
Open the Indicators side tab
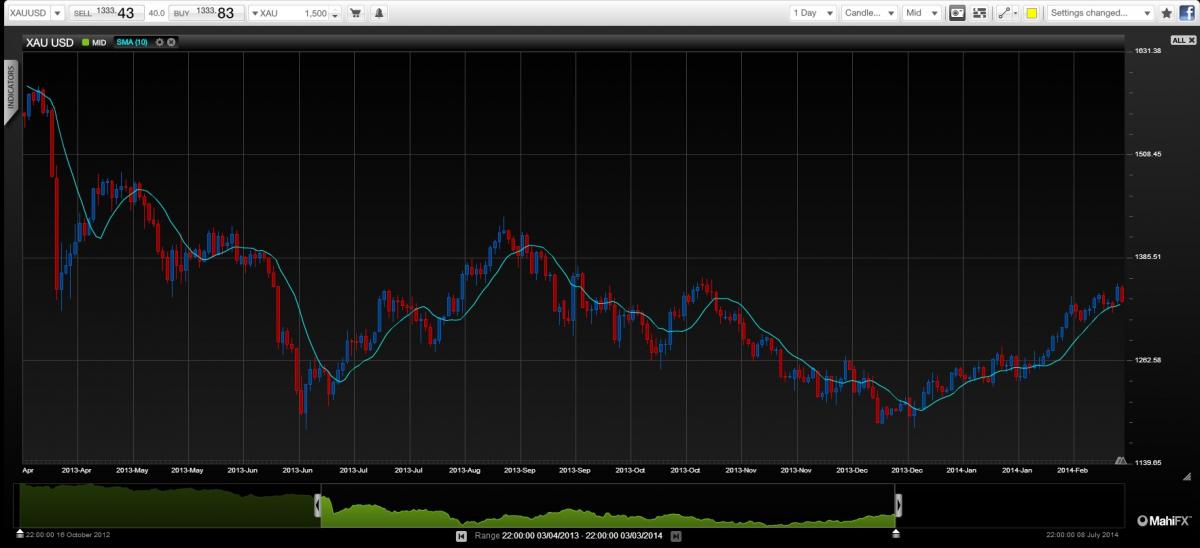[x=12, y=88]
